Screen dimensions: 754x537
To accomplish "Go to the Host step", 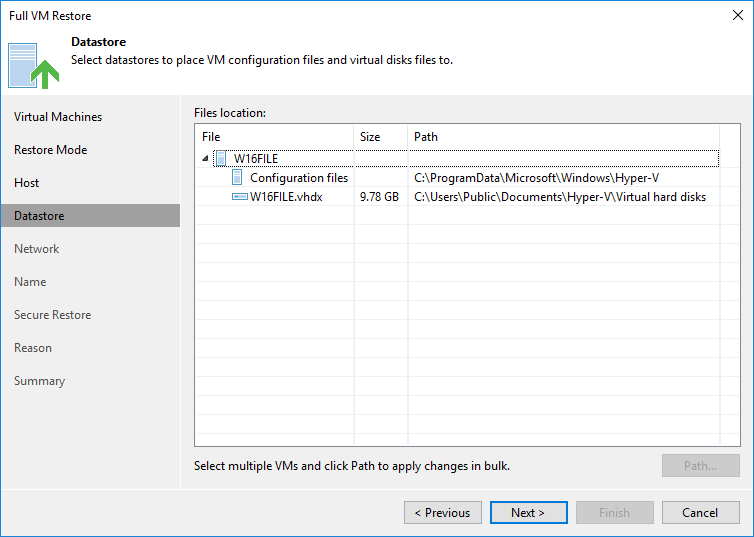I will point(26,183).
